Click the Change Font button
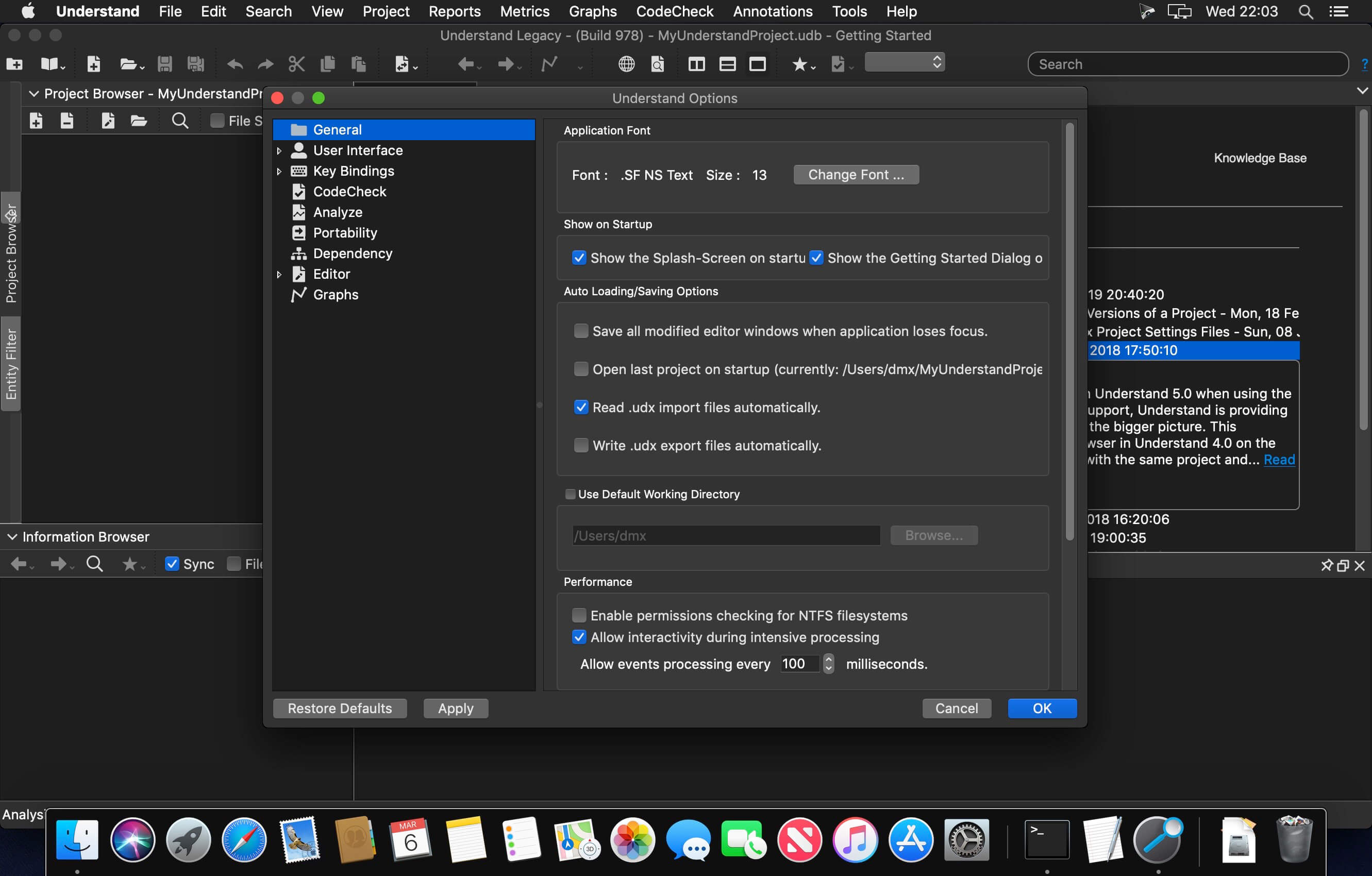Image resolution: width=1372 pixels, height=876 pixels. tap(856, 175)
